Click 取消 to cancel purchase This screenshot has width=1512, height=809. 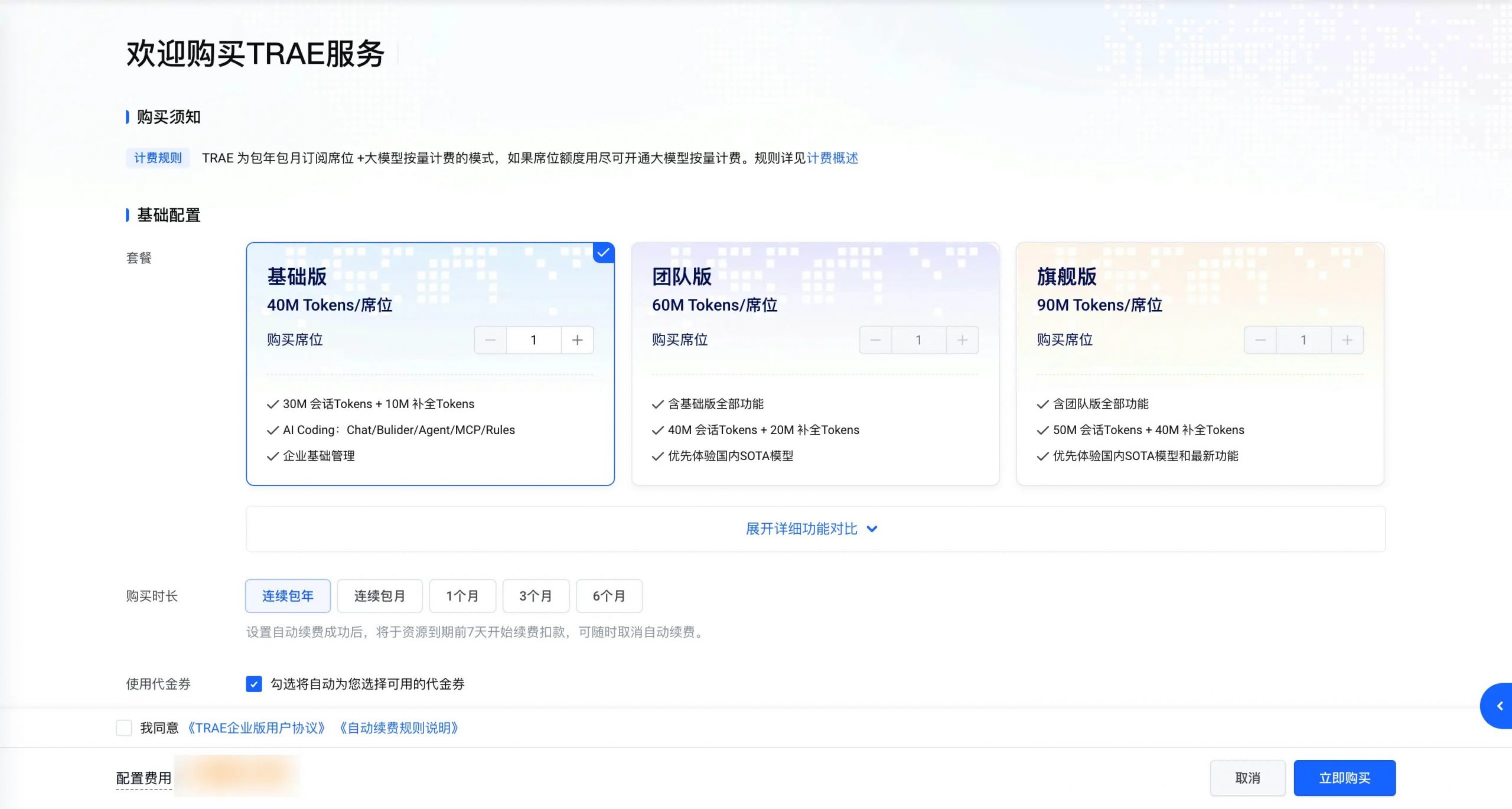click(x=1247, y=778)
